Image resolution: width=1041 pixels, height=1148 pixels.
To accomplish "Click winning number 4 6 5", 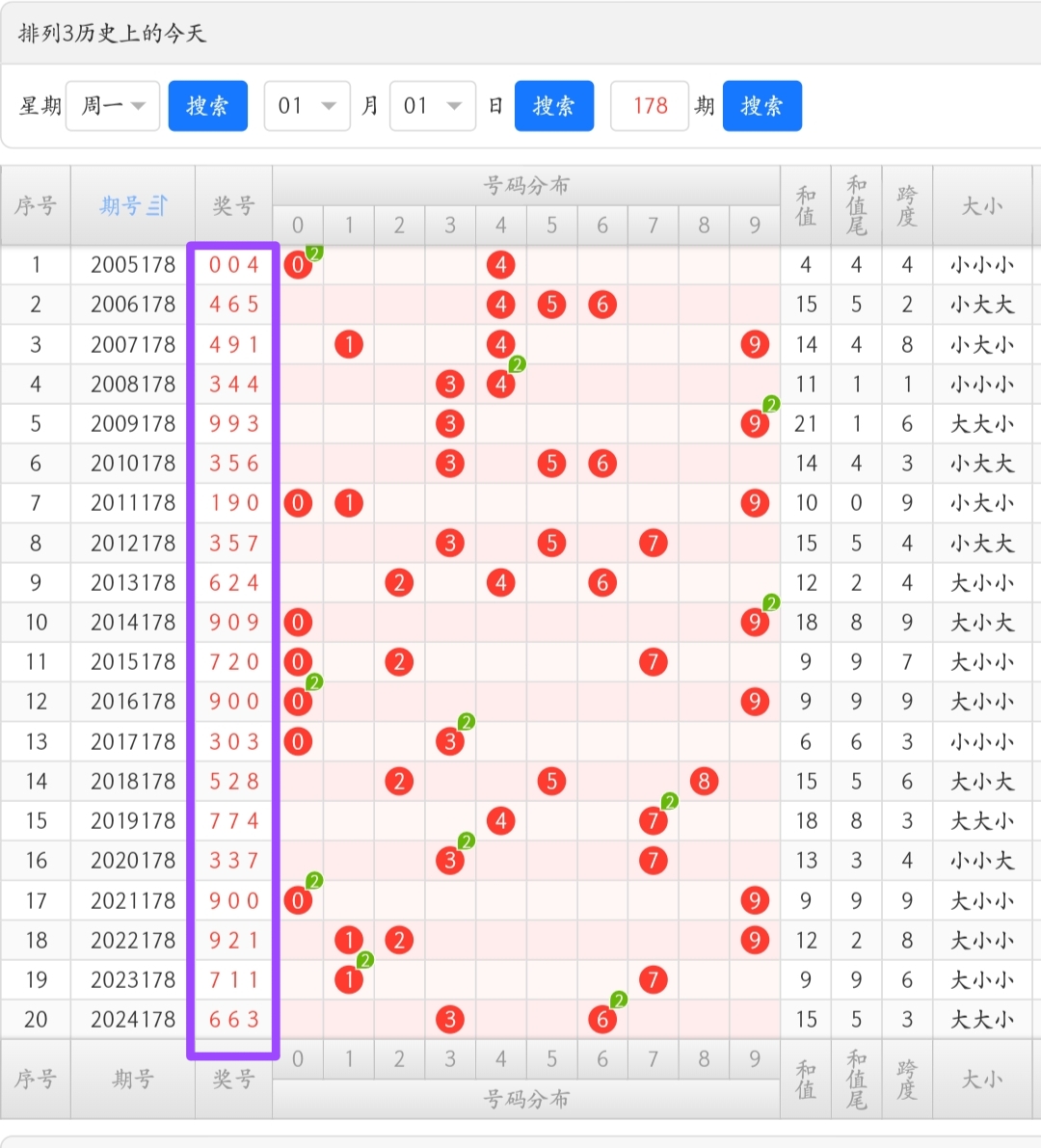I will click(x=233, y=305).
